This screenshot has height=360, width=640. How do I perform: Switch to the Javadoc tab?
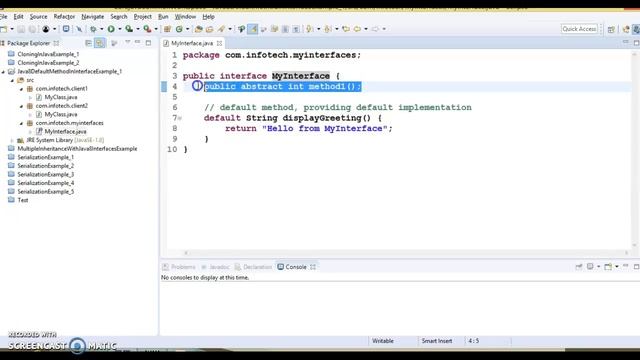pos(216,267)
